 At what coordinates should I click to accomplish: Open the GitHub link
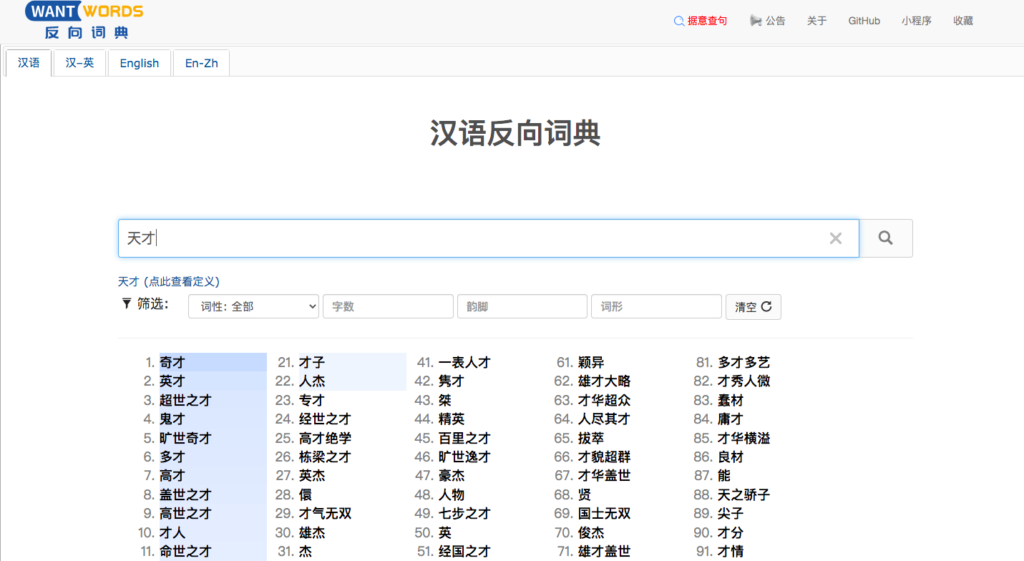[x=864, y=21]
